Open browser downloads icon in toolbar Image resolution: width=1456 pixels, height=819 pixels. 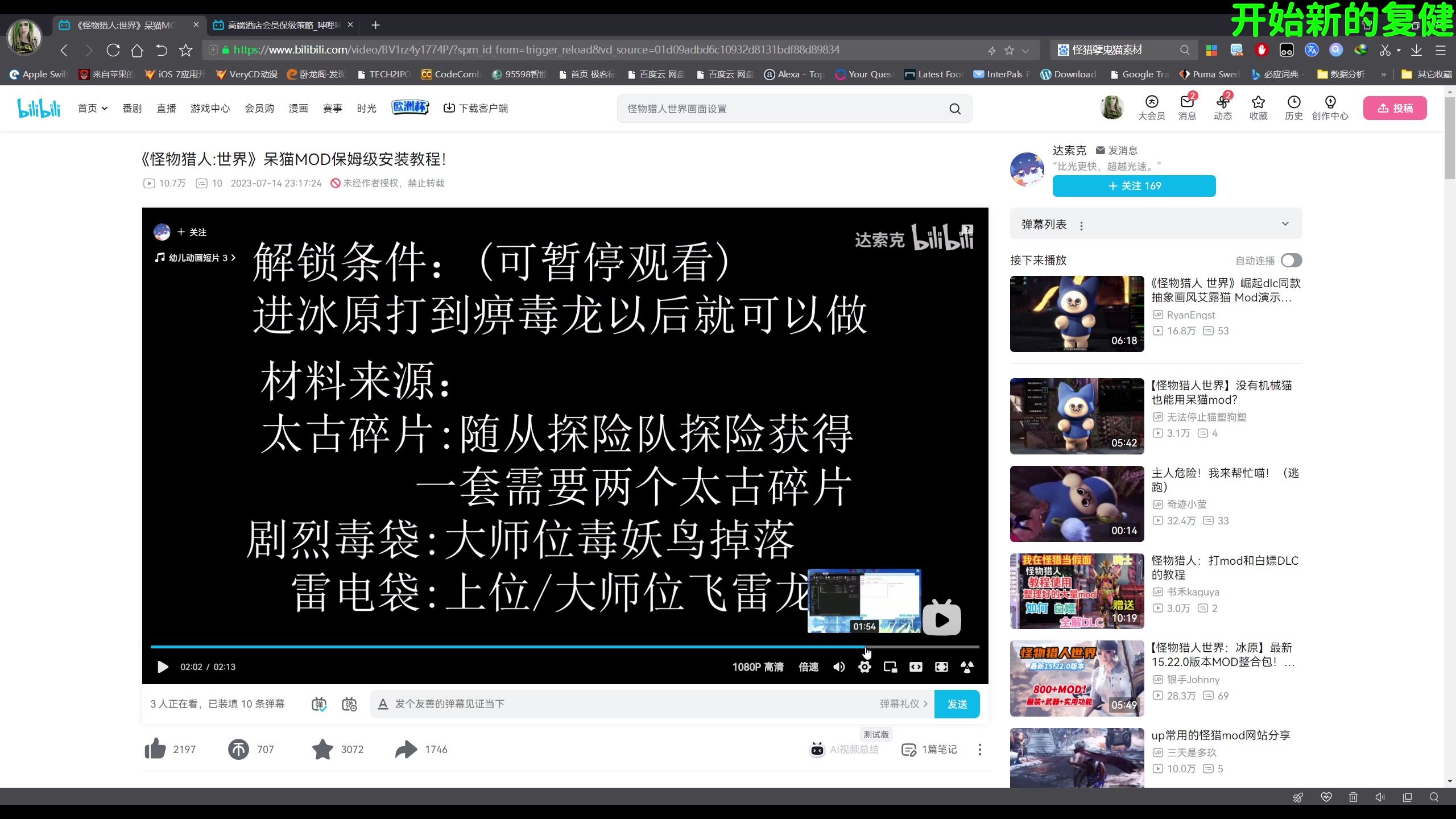(x=1416, y=51)
